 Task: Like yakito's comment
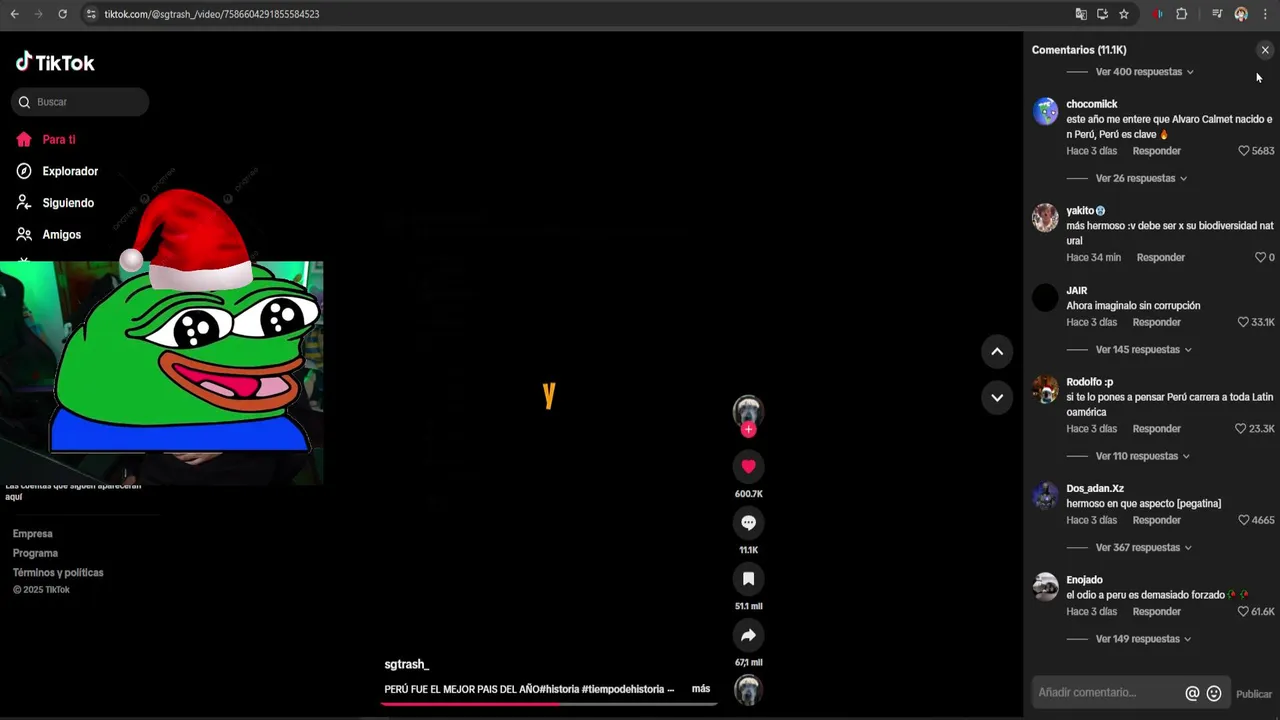coord(1260,257)
